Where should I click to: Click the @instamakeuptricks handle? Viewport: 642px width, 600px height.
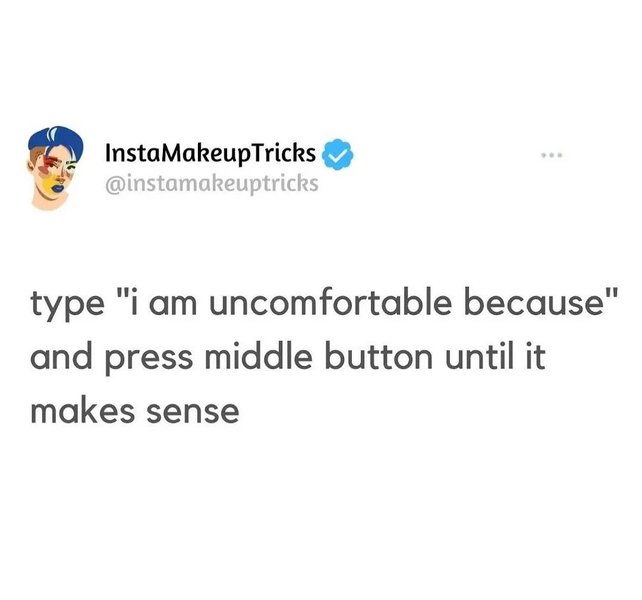[x=211, y=182]
